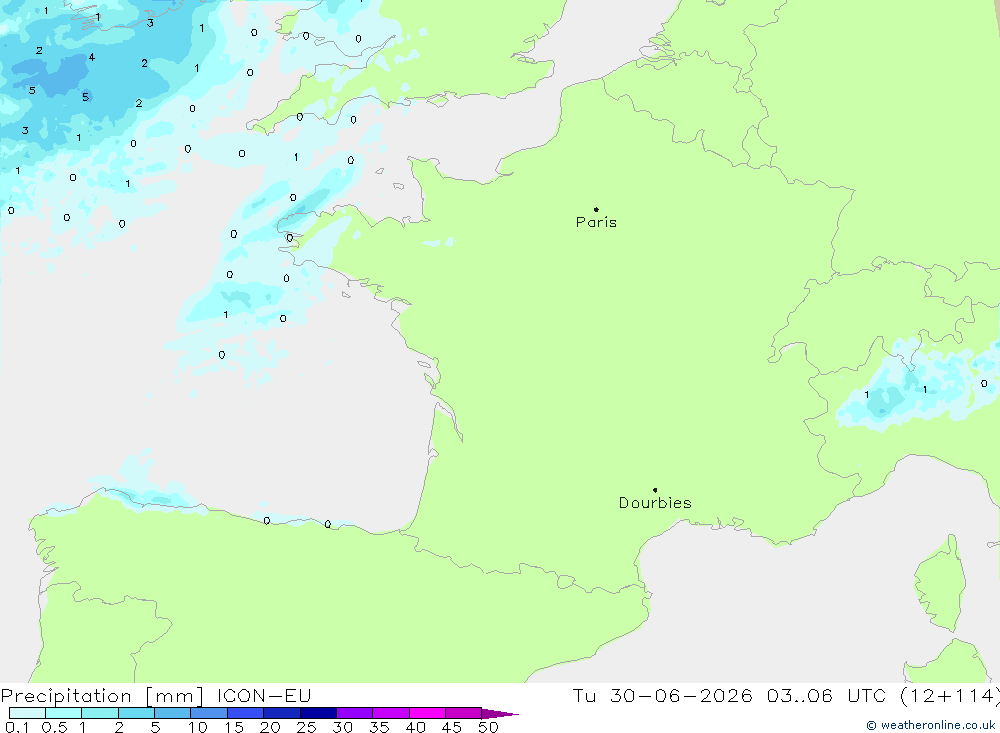Click the '03..06 UTC' time range text
Viewport: 1000px width, 733px height.
(827, 696)
